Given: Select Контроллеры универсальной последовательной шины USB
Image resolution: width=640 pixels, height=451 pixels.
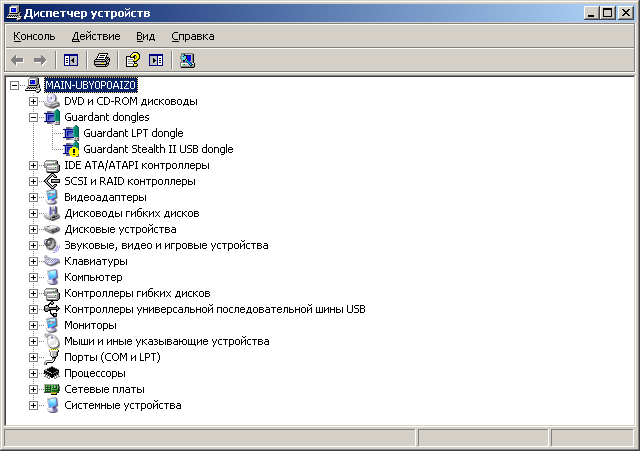Looking at the screenshot, I should [214, 309].
